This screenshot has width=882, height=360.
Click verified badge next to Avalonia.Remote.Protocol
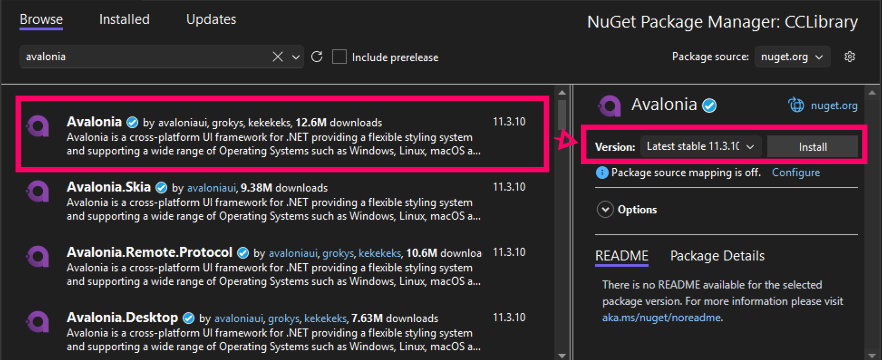pyautogui.click(x=243, y=253)
